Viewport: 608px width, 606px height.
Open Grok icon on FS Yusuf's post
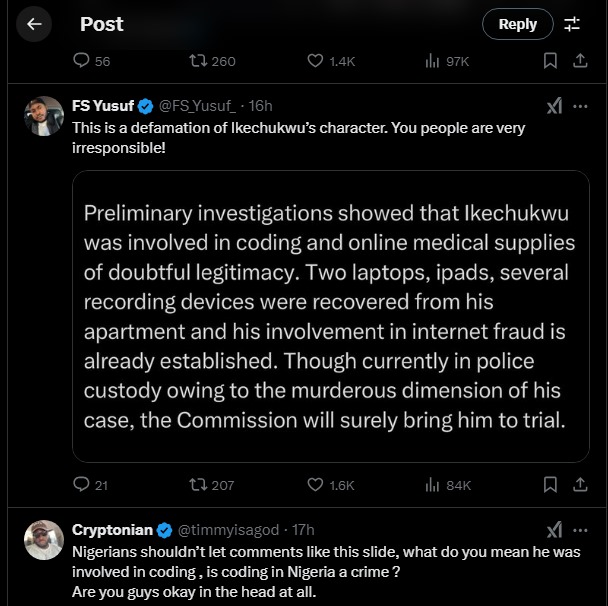click(x=553, y=106)
